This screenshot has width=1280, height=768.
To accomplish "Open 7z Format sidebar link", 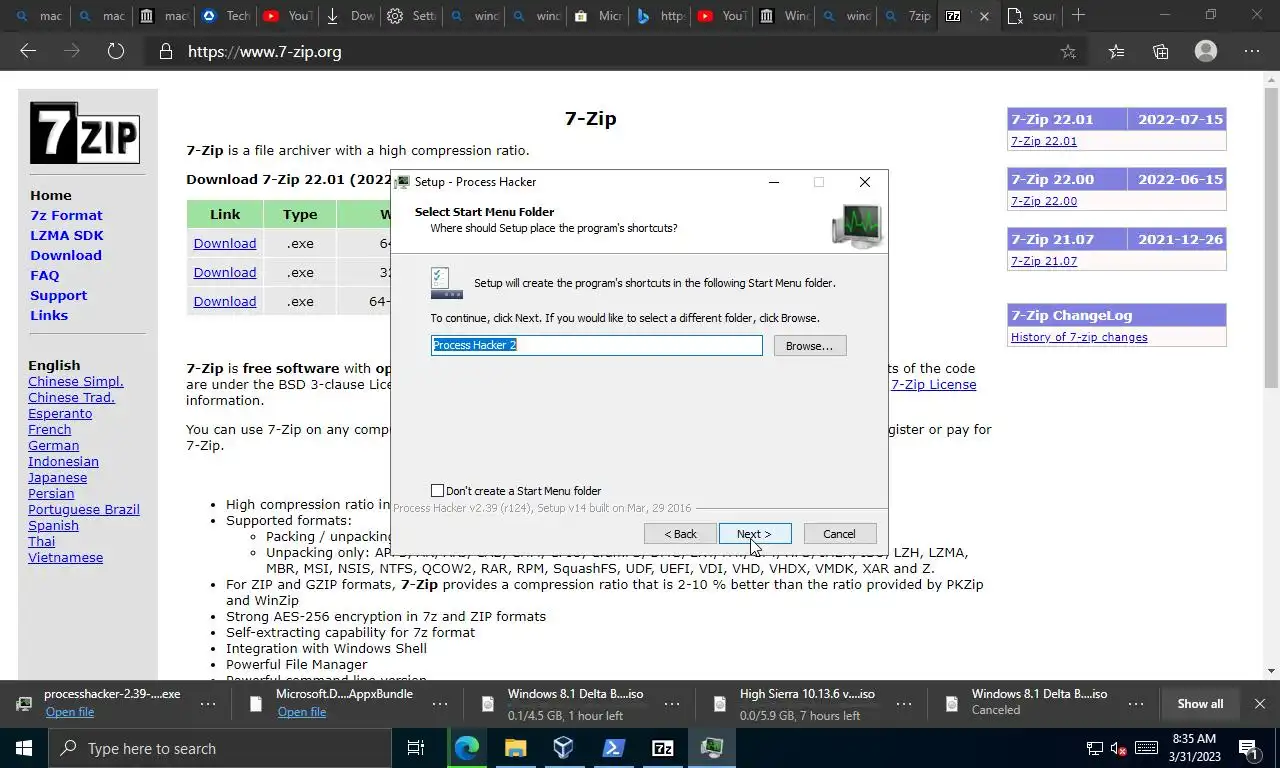I will 66,215.
